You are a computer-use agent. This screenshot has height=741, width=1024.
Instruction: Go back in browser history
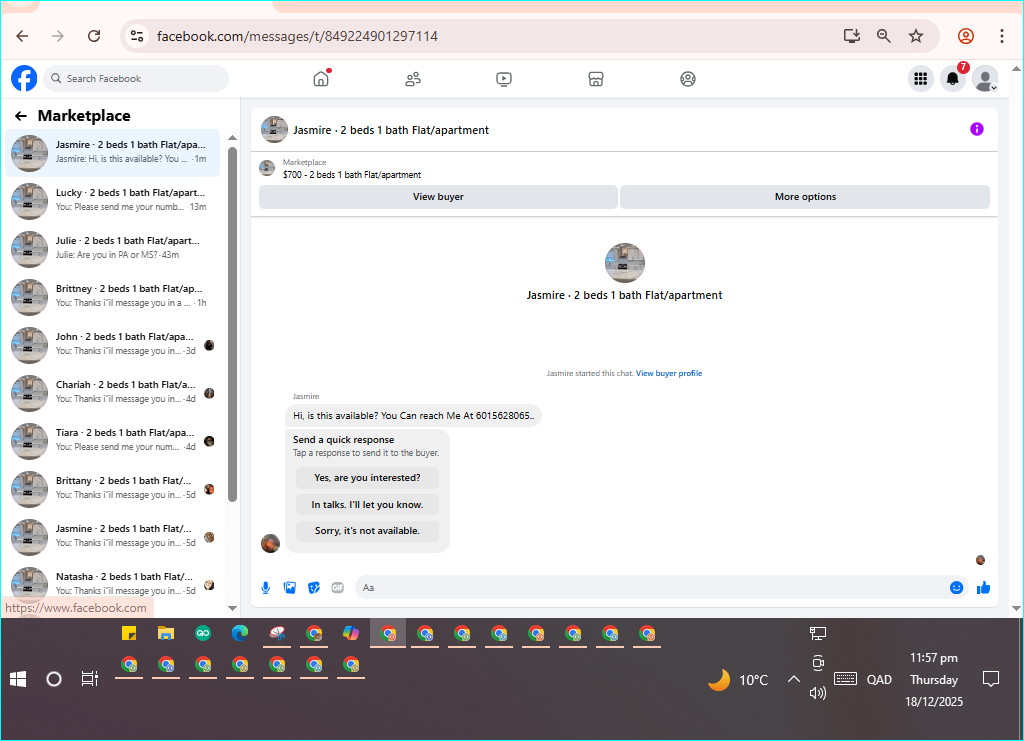pos(22,36)
